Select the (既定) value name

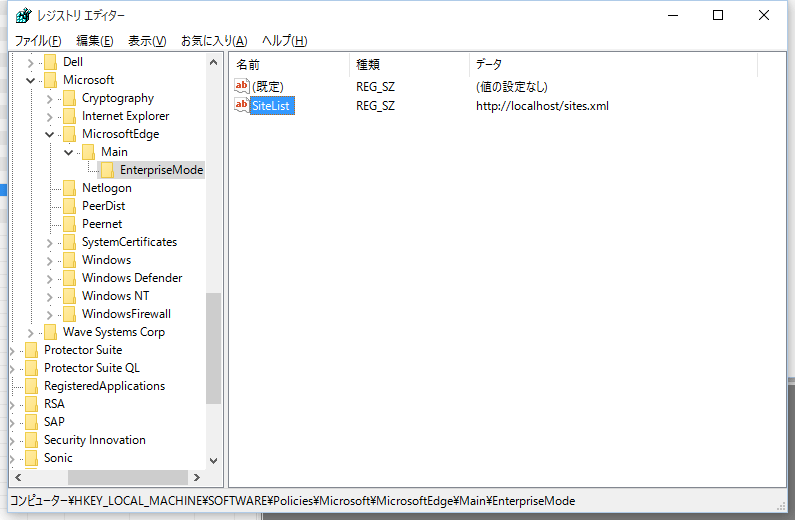[268, 87]
